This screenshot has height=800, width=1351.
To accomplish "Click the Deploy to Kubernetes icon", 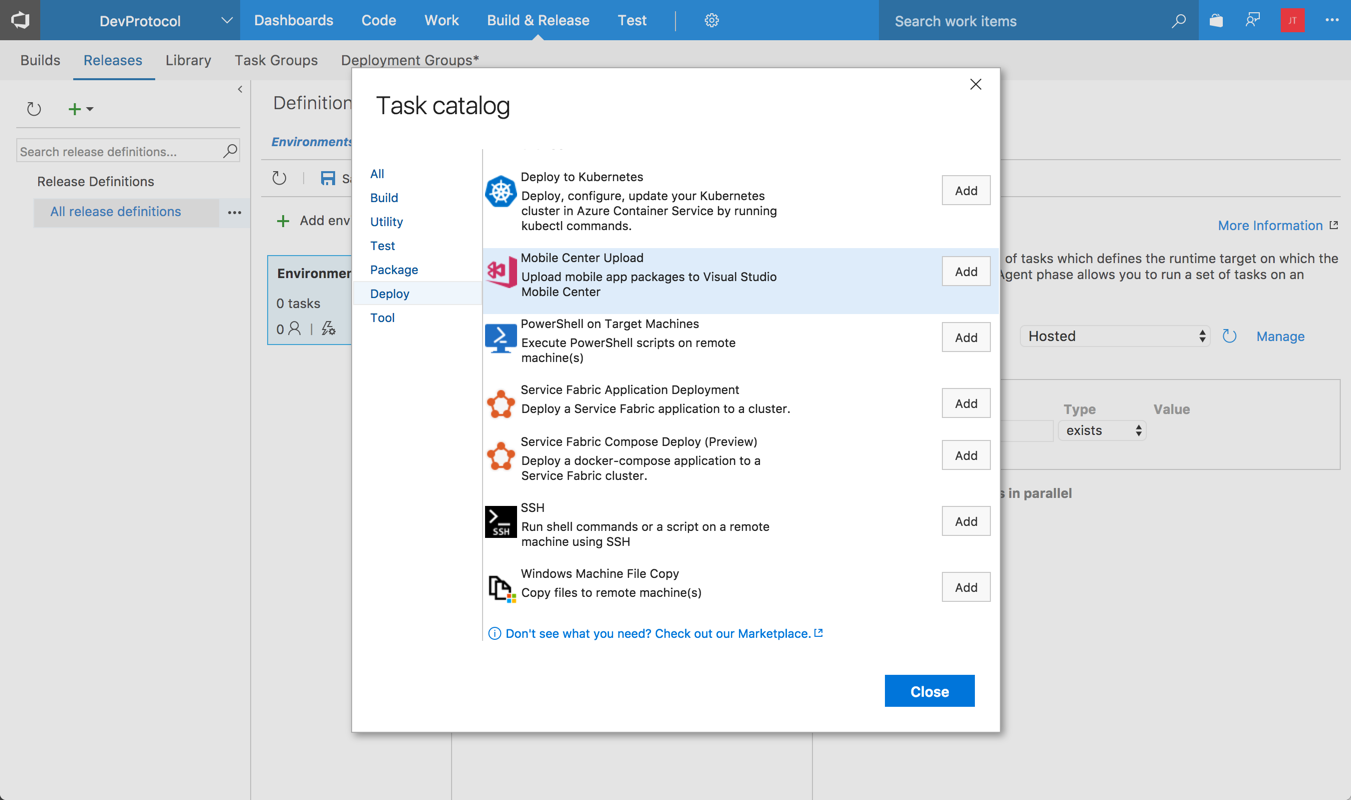I will (x=501, y=190).
